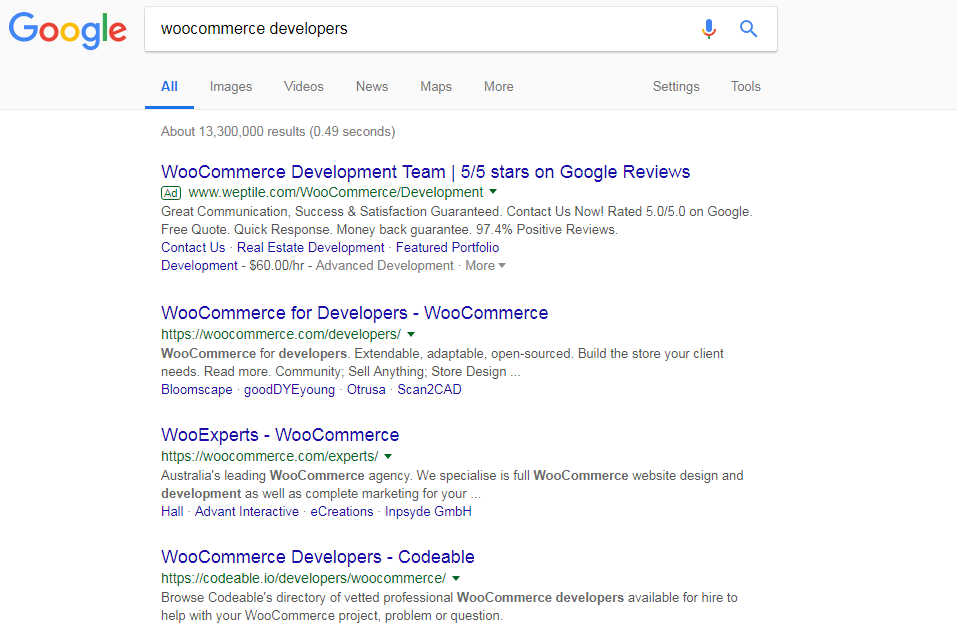Viewport: 957px width, 635px height.
Task: Expand the arrow beside woocommerce.com/experts/ URL
Action: pos(388,456)
